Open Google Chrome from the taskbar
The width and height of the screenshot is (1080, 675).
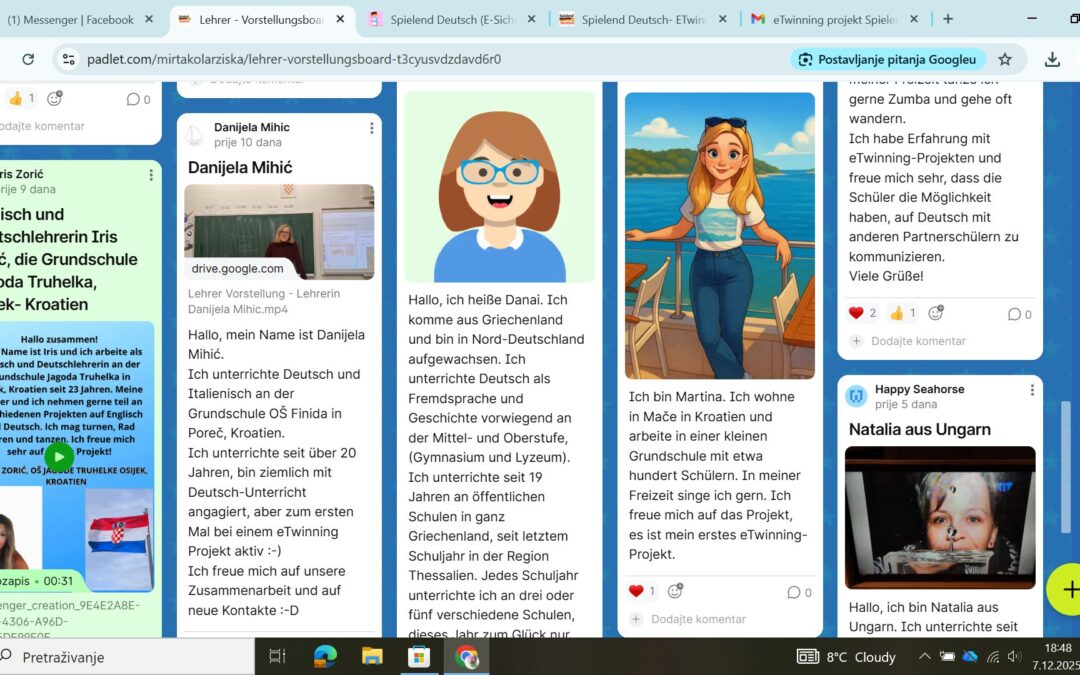coord(466,657)
